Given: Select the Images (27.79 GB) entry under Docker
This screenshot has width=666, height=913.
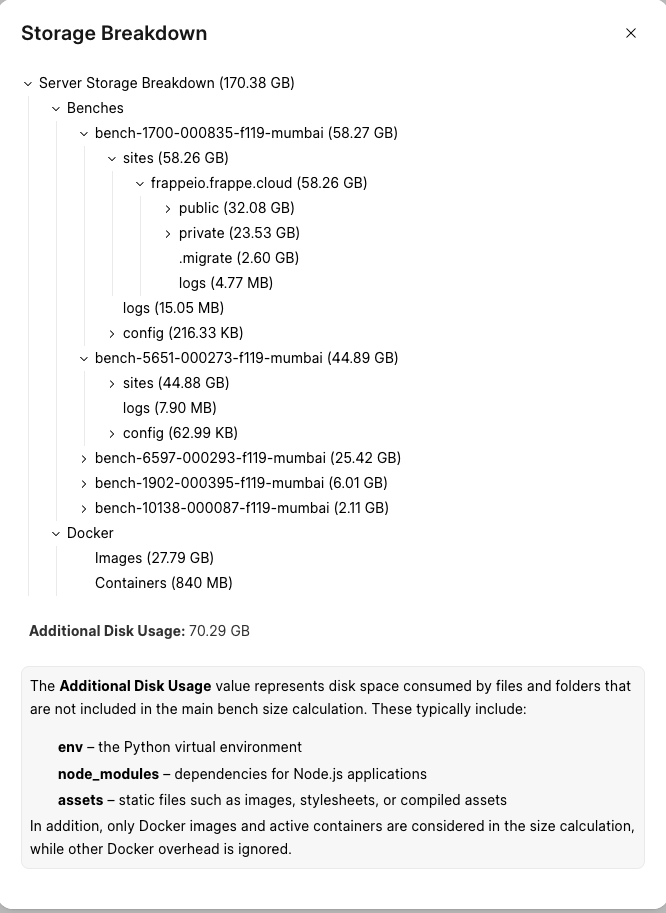Looking at the screenshot, I should click(x=154, y=558).
